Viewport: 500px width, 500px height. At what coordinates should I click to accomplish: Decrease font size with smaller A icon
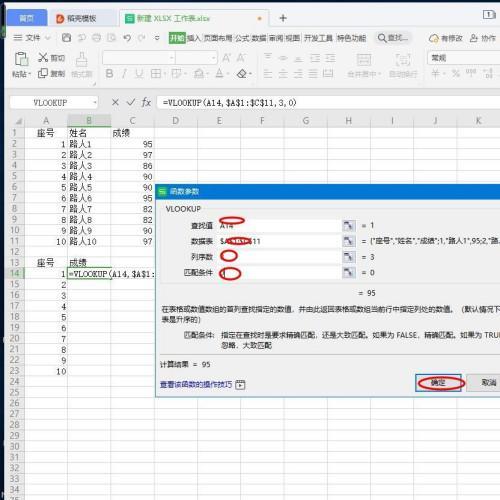(241, 58)
